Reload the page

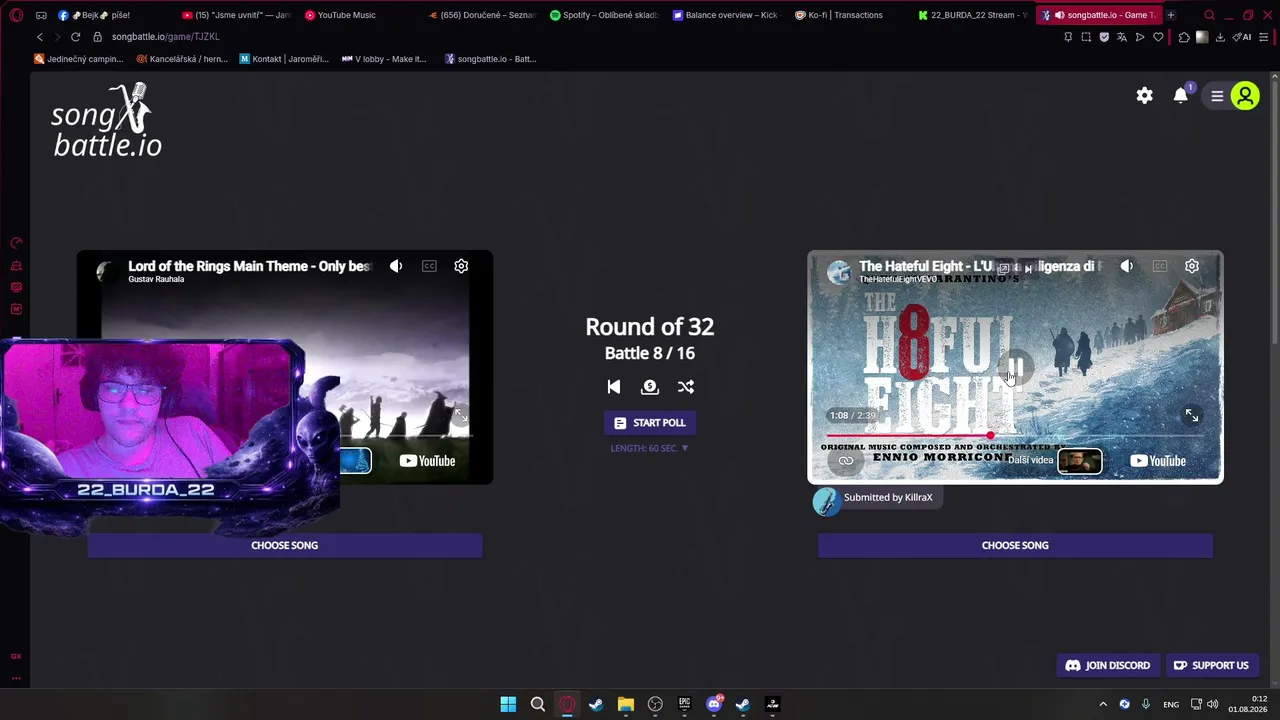pos(75,37)
